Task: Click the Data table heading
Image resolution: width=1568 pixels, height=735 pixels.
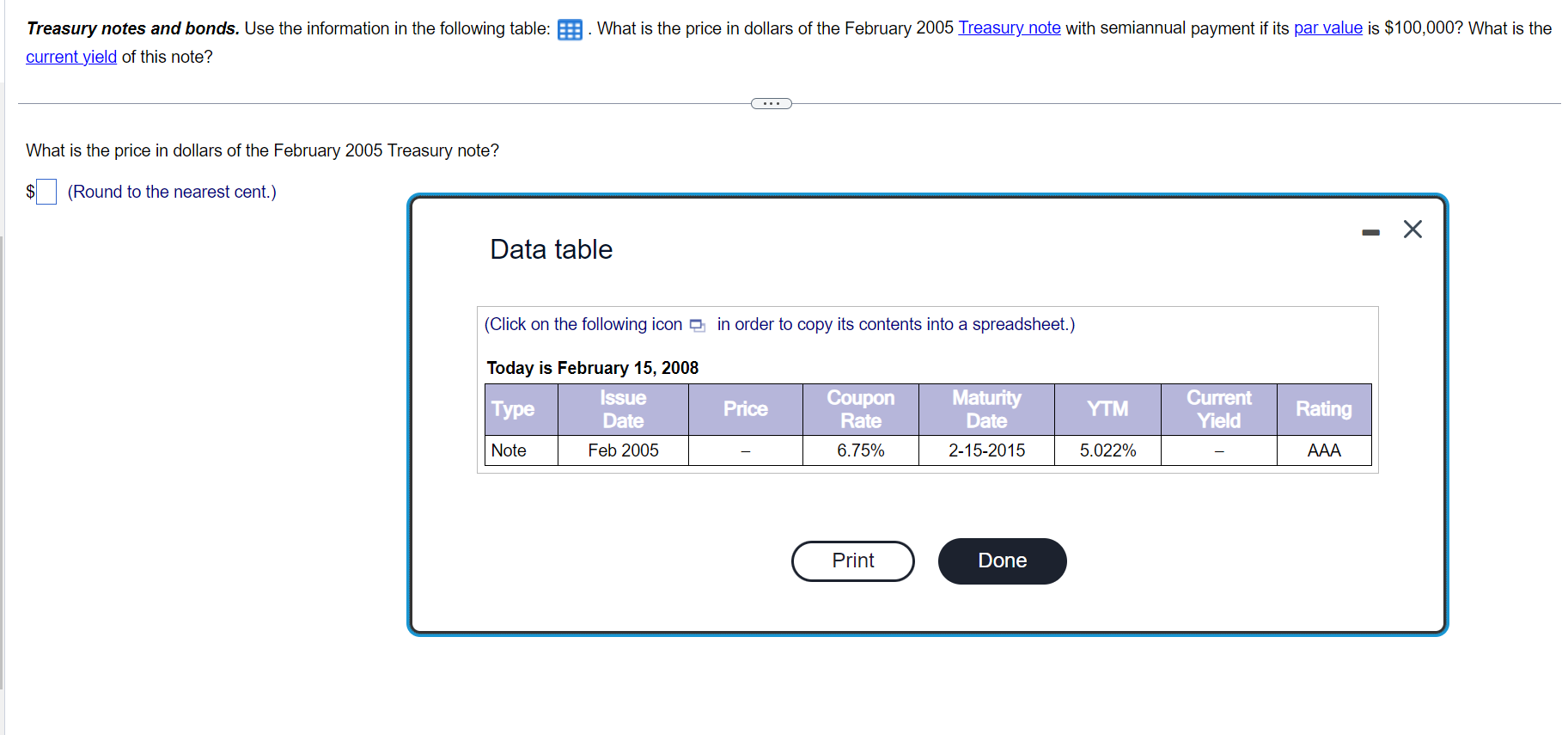Action: [x=551, y=249]
